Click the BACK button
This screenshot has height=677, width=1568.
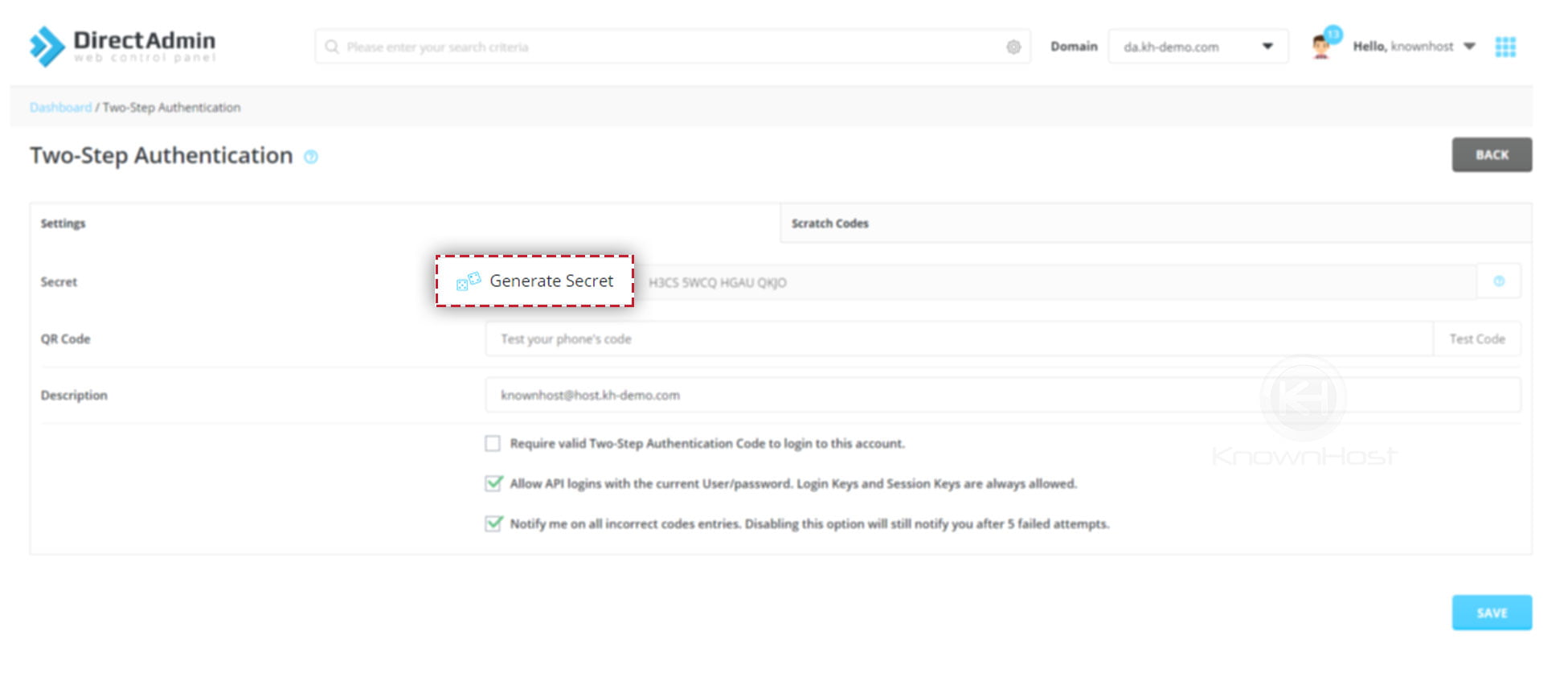(x=1492, y=154)
